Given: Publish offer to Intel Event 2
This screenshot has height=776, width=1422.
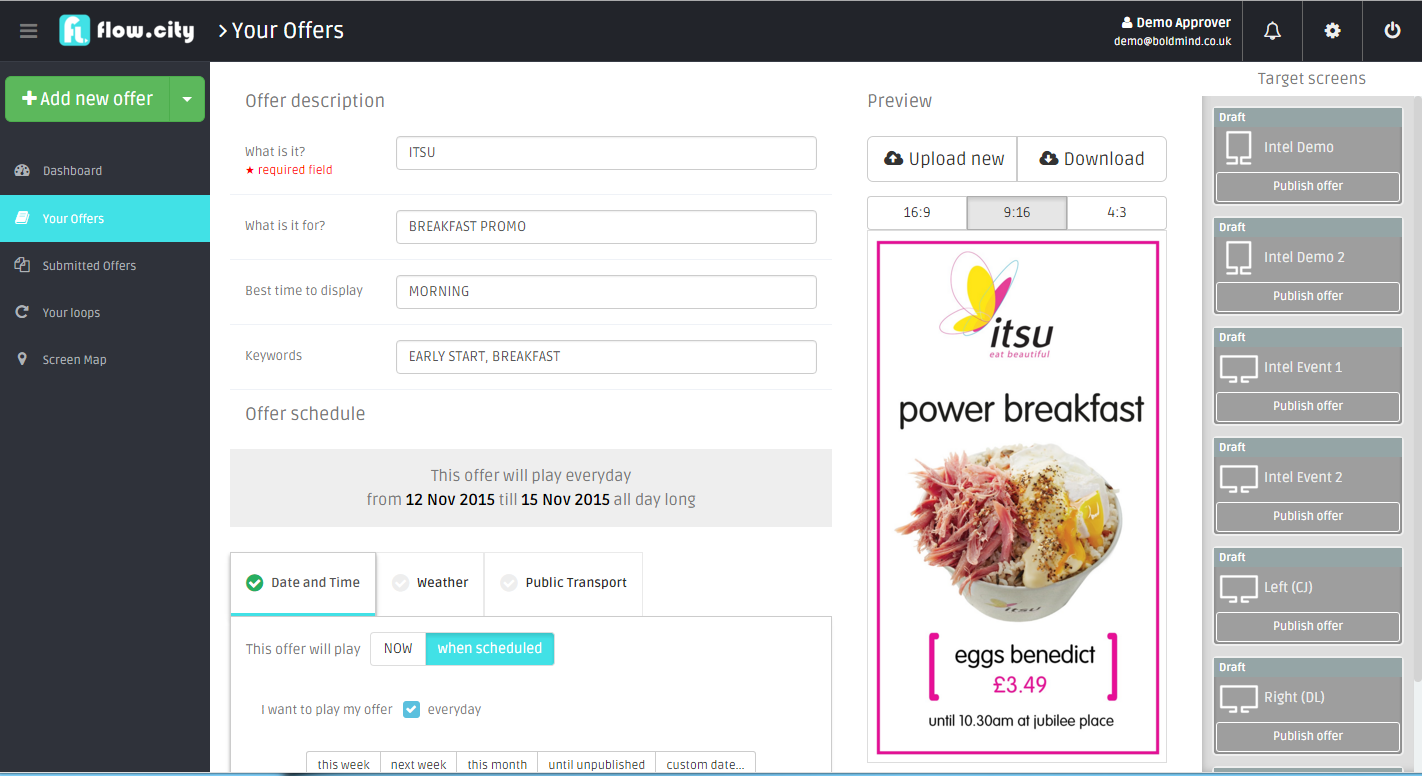Looking at the screenshot, I should (1308, 516).
